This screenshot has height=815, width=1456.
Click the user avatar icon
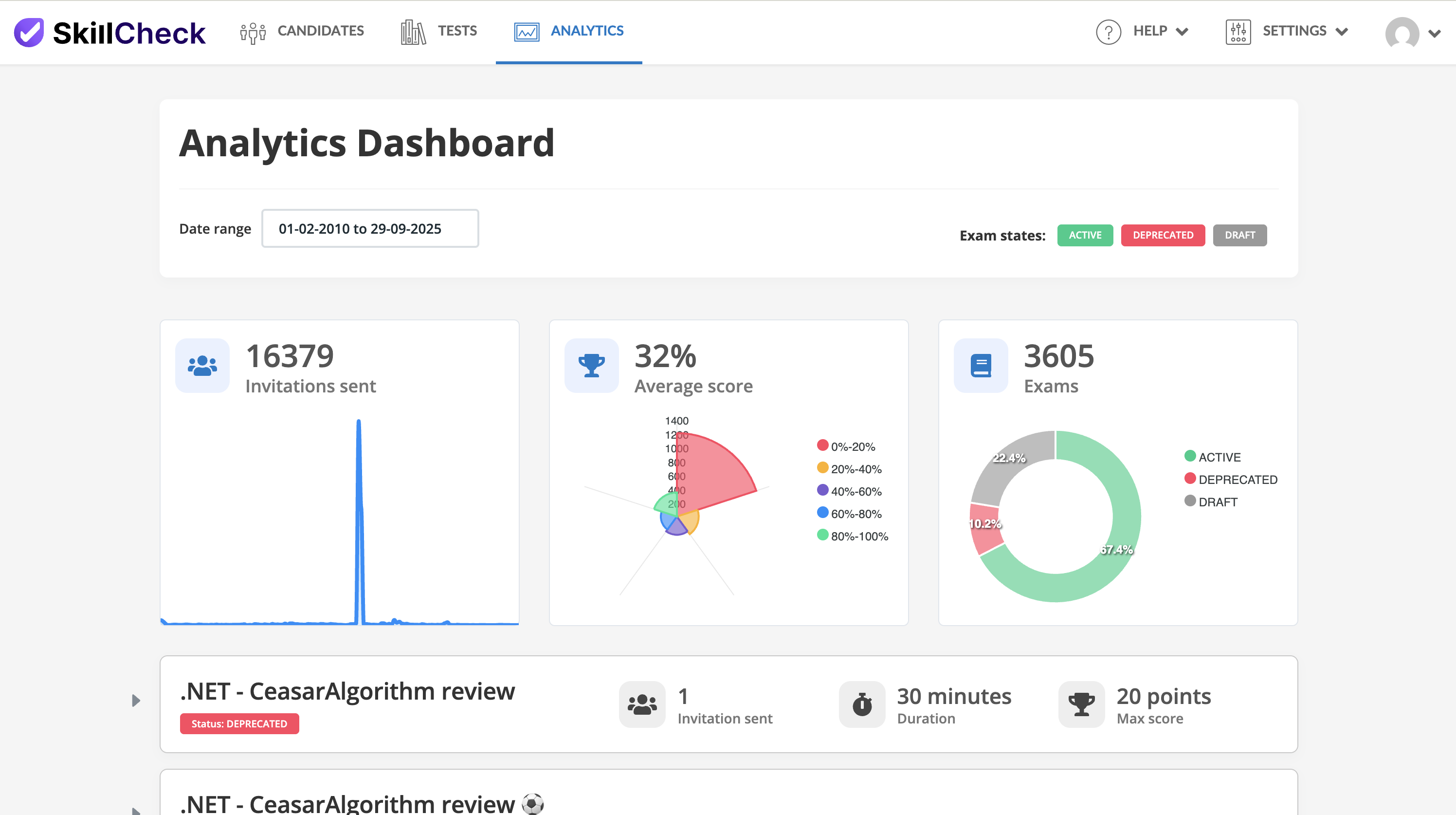[x=1401, y=33]
